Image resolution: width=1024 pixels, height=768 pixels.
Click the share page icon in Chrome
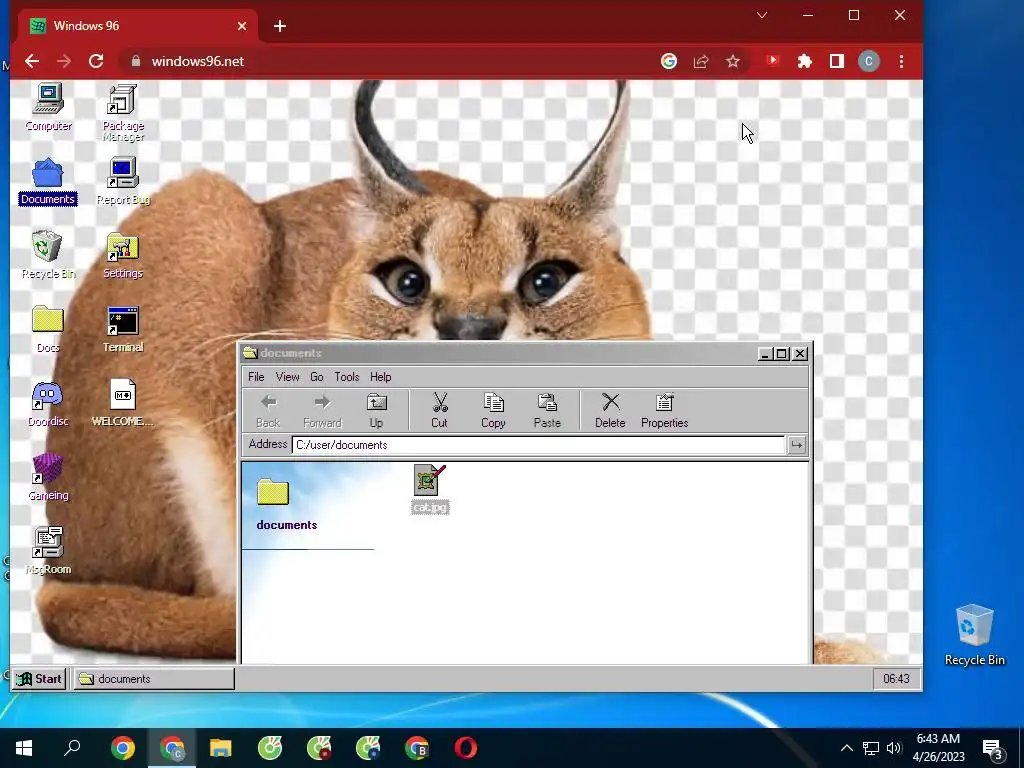point(701,61)
